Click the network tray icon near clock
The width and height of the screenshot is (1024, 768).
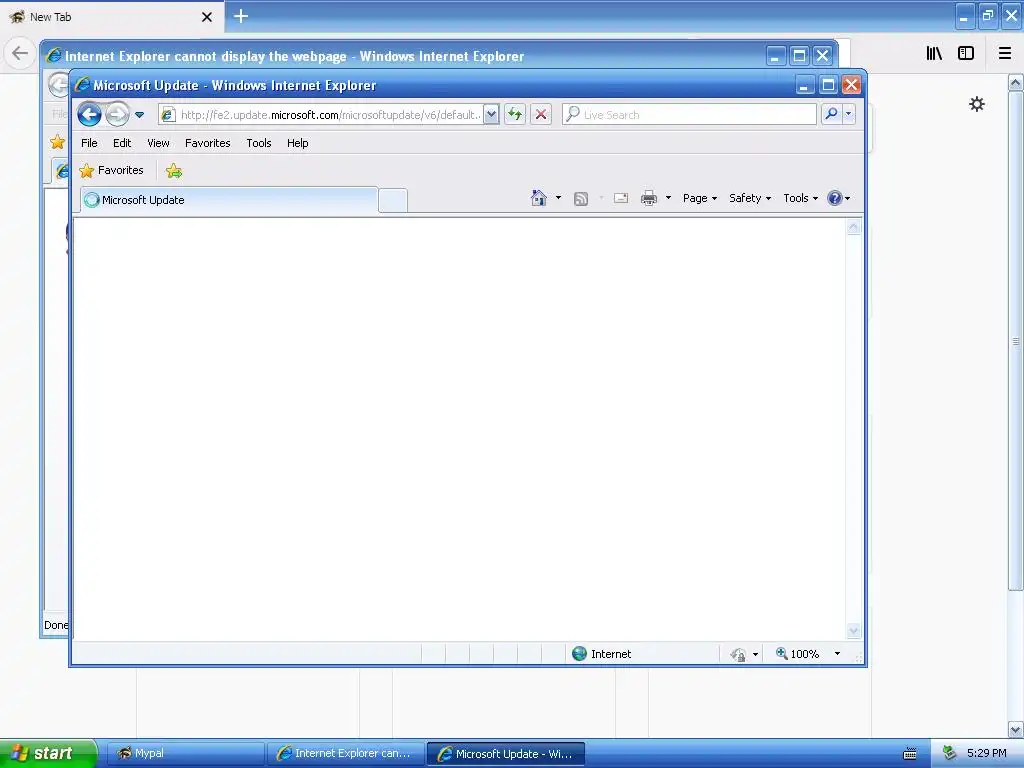pyautogui.click(x=949, y=754)
